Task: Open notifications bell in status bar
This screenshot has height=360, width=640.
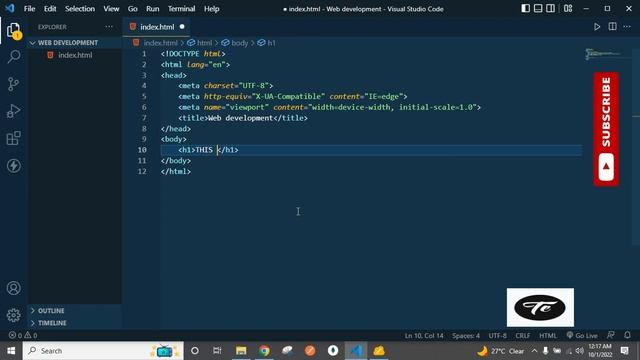Action: 627,336
